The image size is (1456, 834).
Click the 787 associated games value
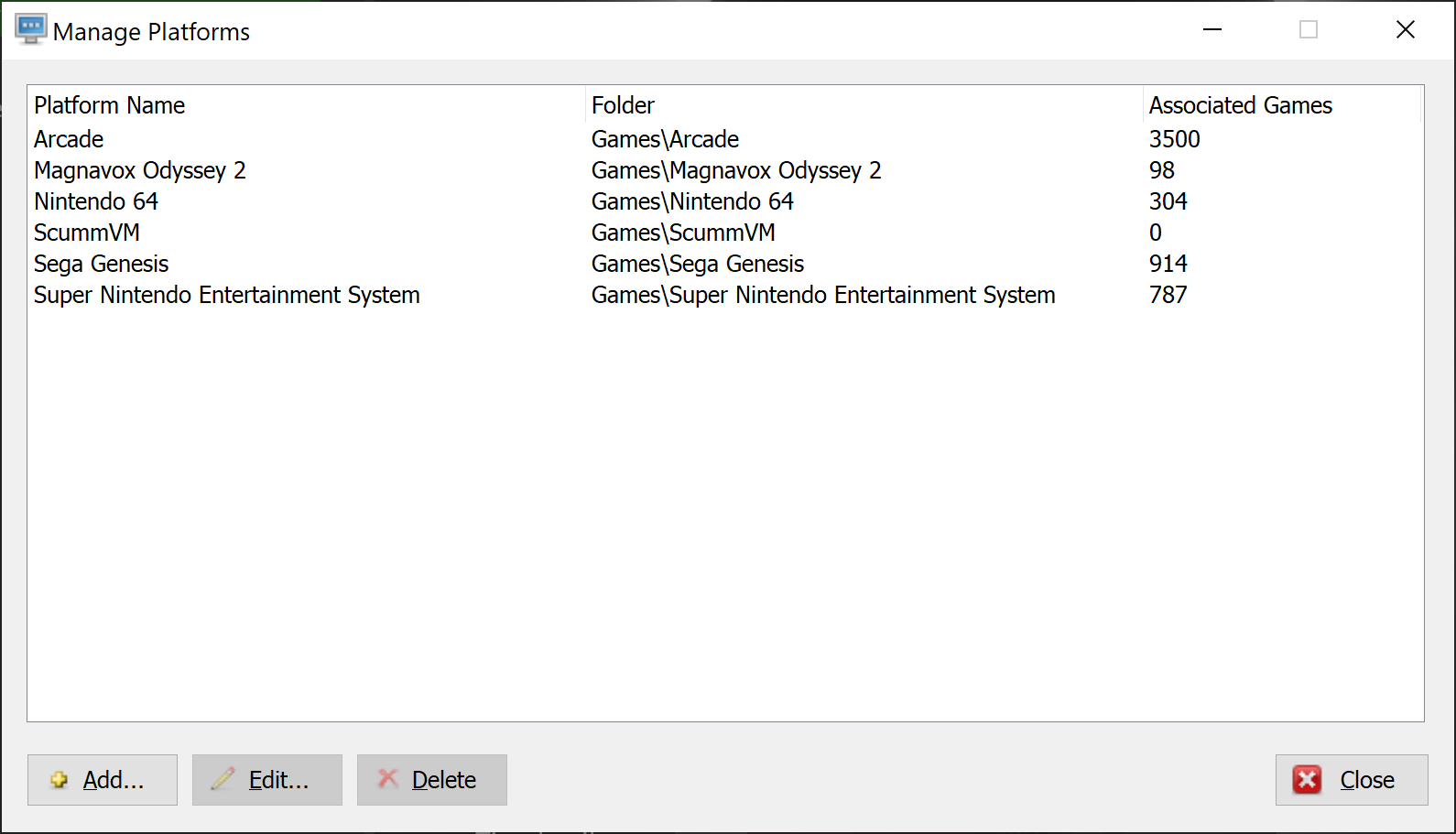point(1168,295)
